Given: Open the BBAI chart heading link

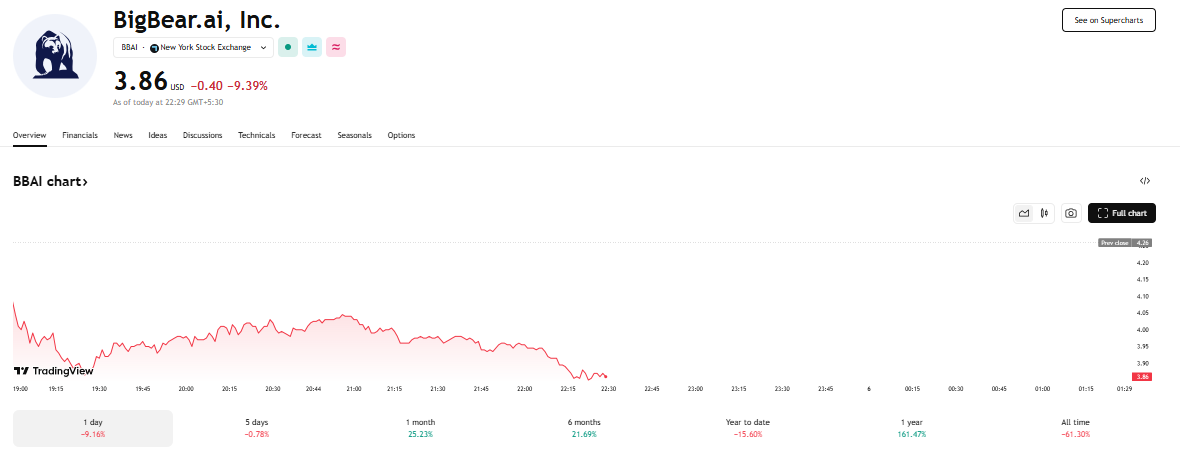Looking at the screenshot, I should 50,181.
